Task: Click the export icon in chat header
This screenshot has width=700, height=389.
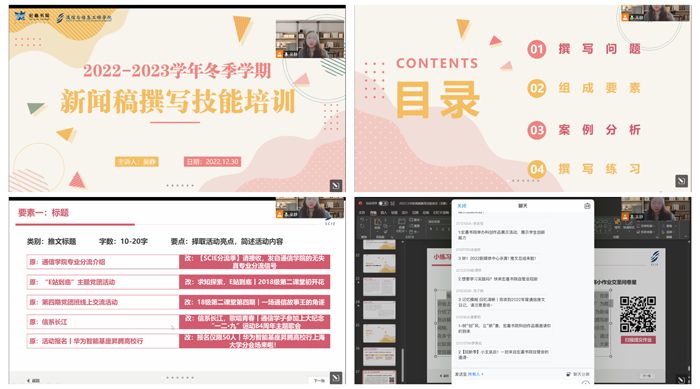Action: tap(587, 206)
